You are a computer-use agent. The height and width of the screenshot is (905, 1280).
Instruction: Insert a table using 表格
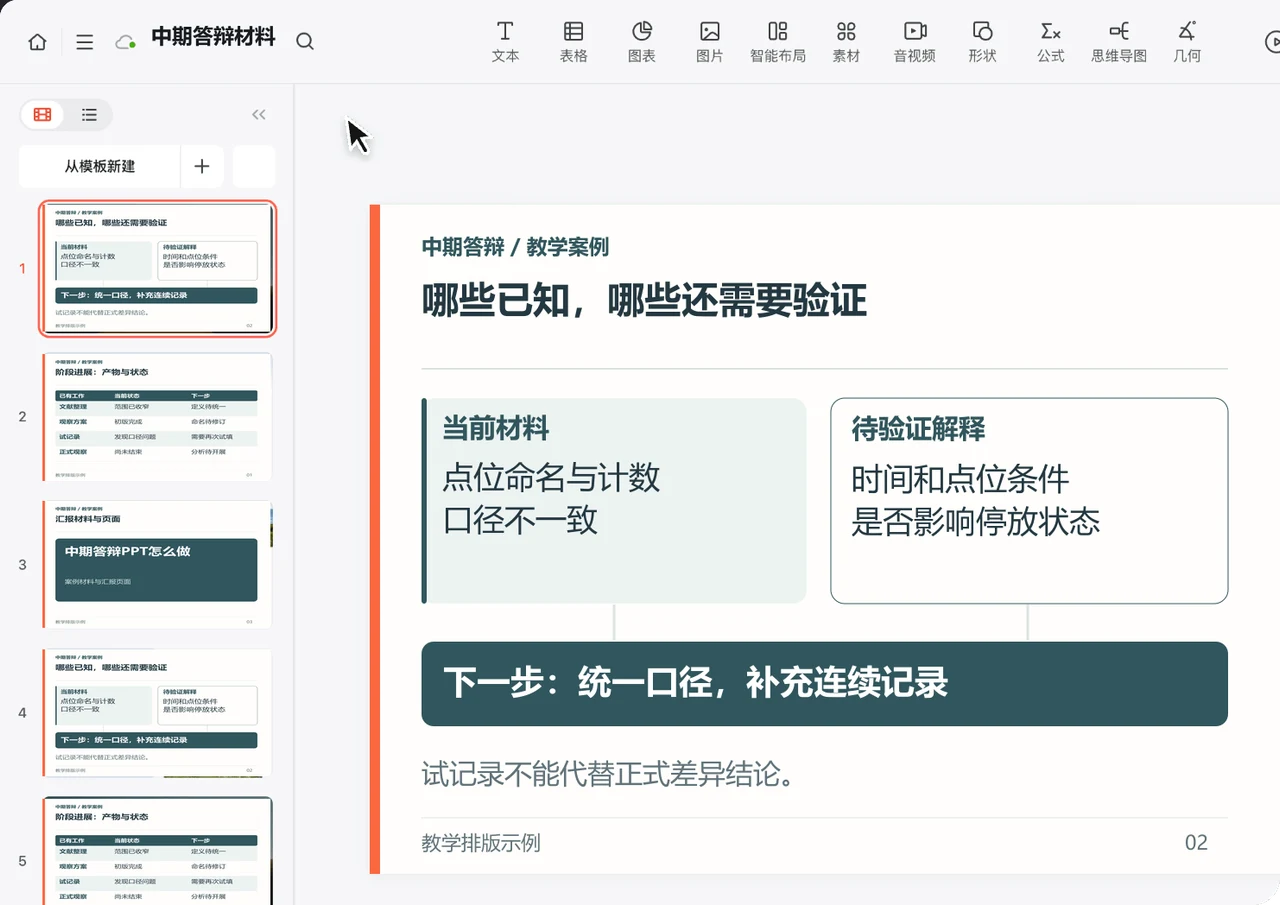click(x=574, y=42)
